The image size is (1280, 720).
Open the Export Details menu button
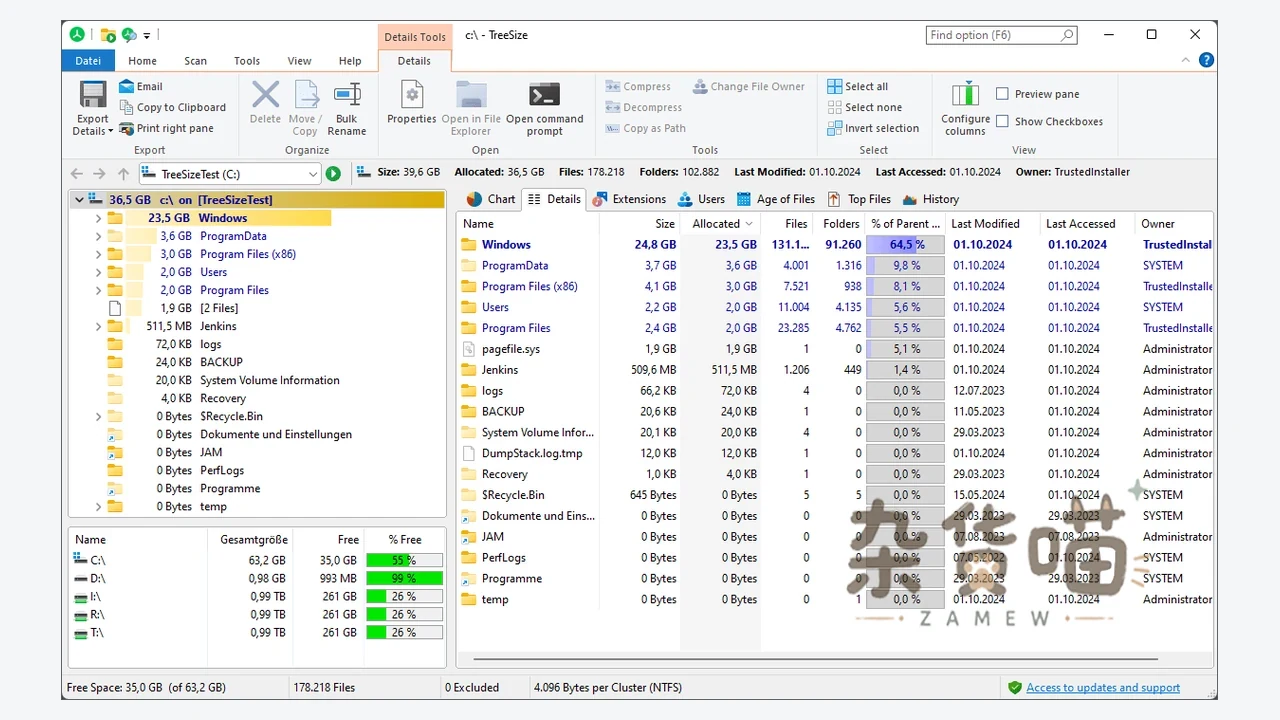tap(93, 109)
